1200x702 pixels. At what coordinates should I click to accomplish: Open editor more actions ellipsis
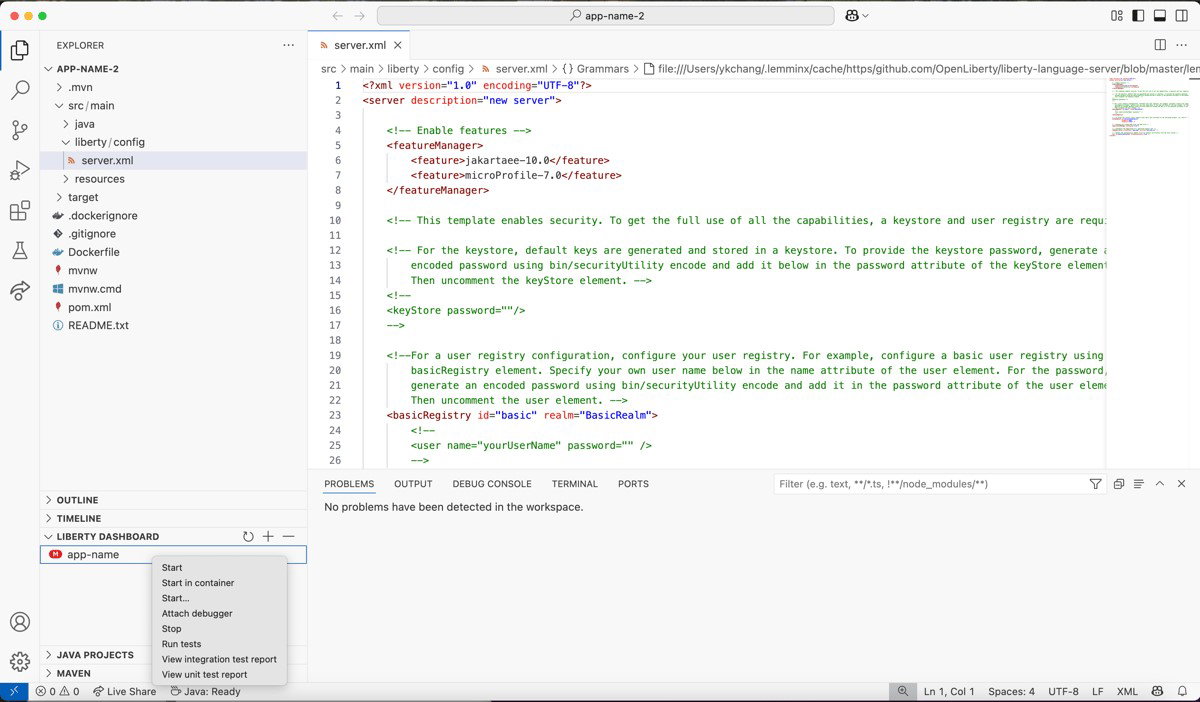(x=1182, y=45)
